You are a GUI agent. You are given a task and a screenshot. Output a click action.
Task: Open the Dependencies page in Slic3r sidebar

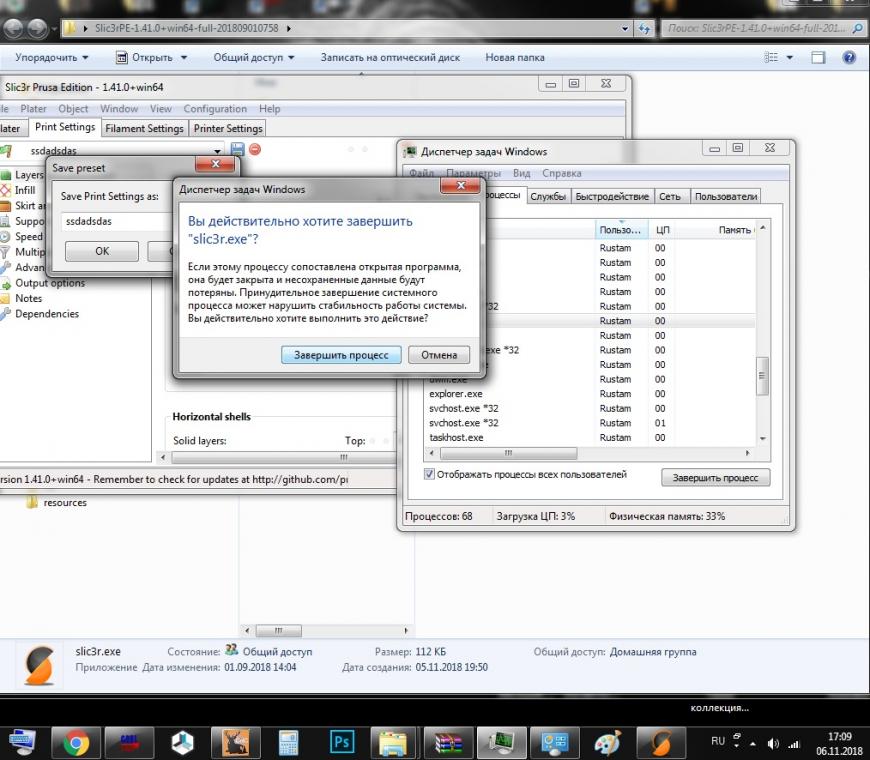point(47,313)
